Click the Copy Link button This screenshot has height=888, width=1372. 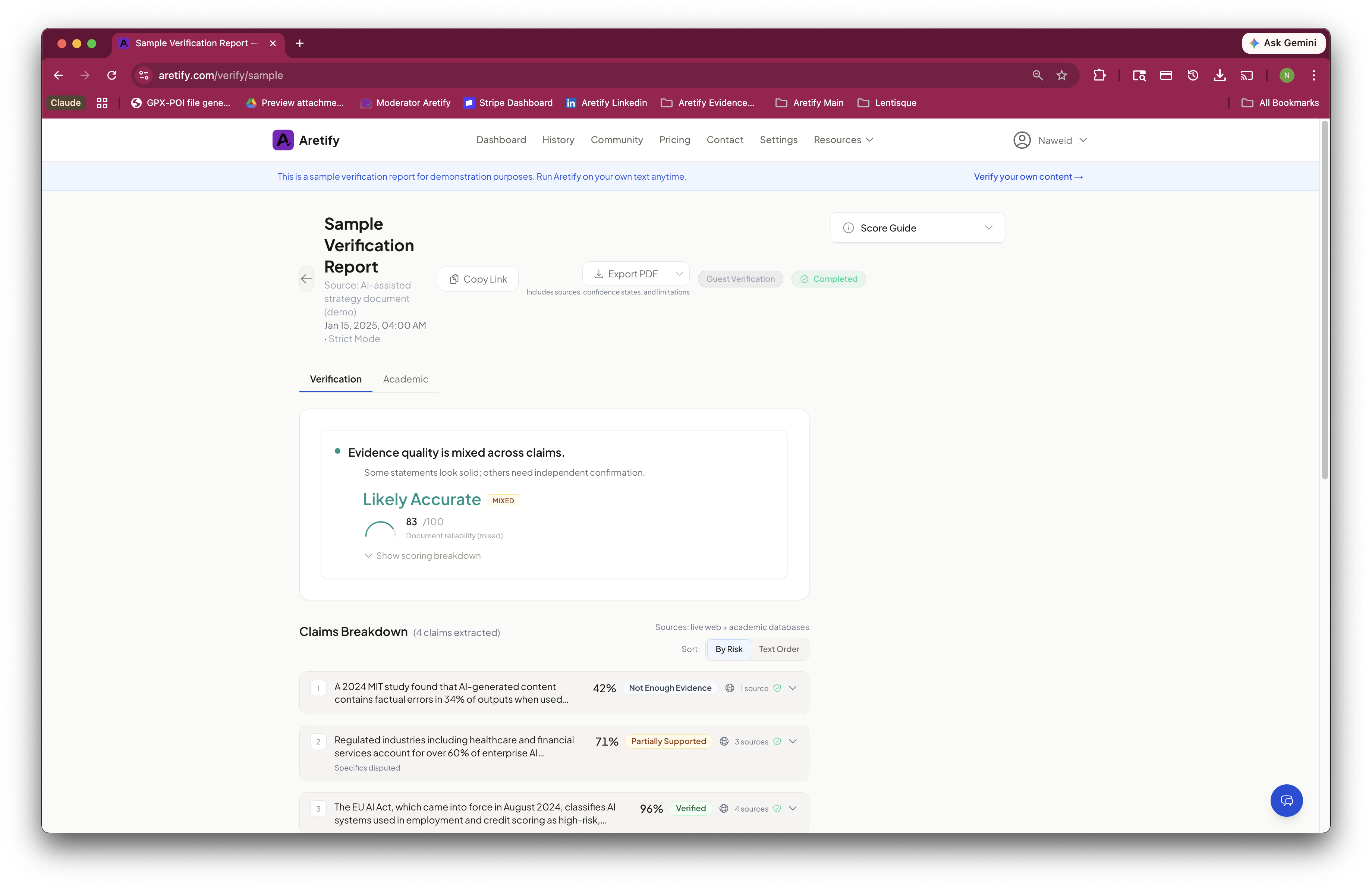pyautogui.click(x=478, y=279)
